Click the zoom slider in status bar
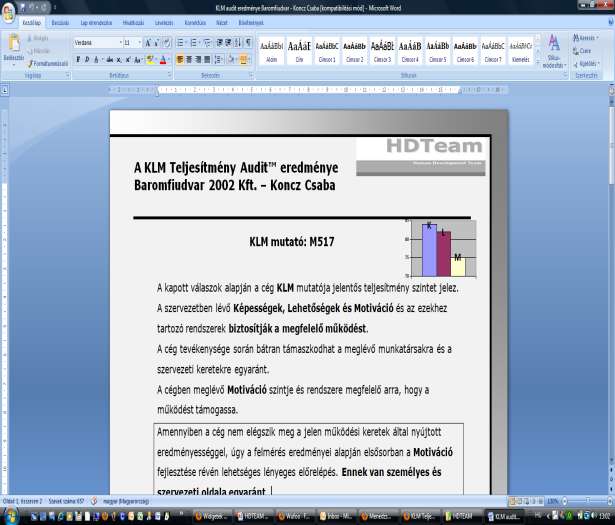 coord(587,501)
